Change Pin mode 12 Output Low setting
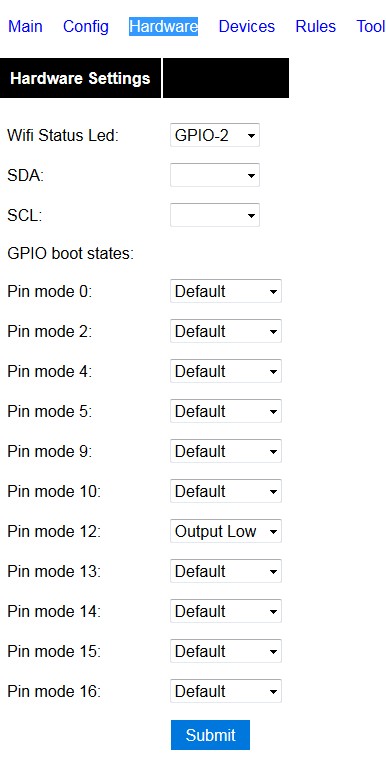 pyautogui.click(x=226, y=532)
